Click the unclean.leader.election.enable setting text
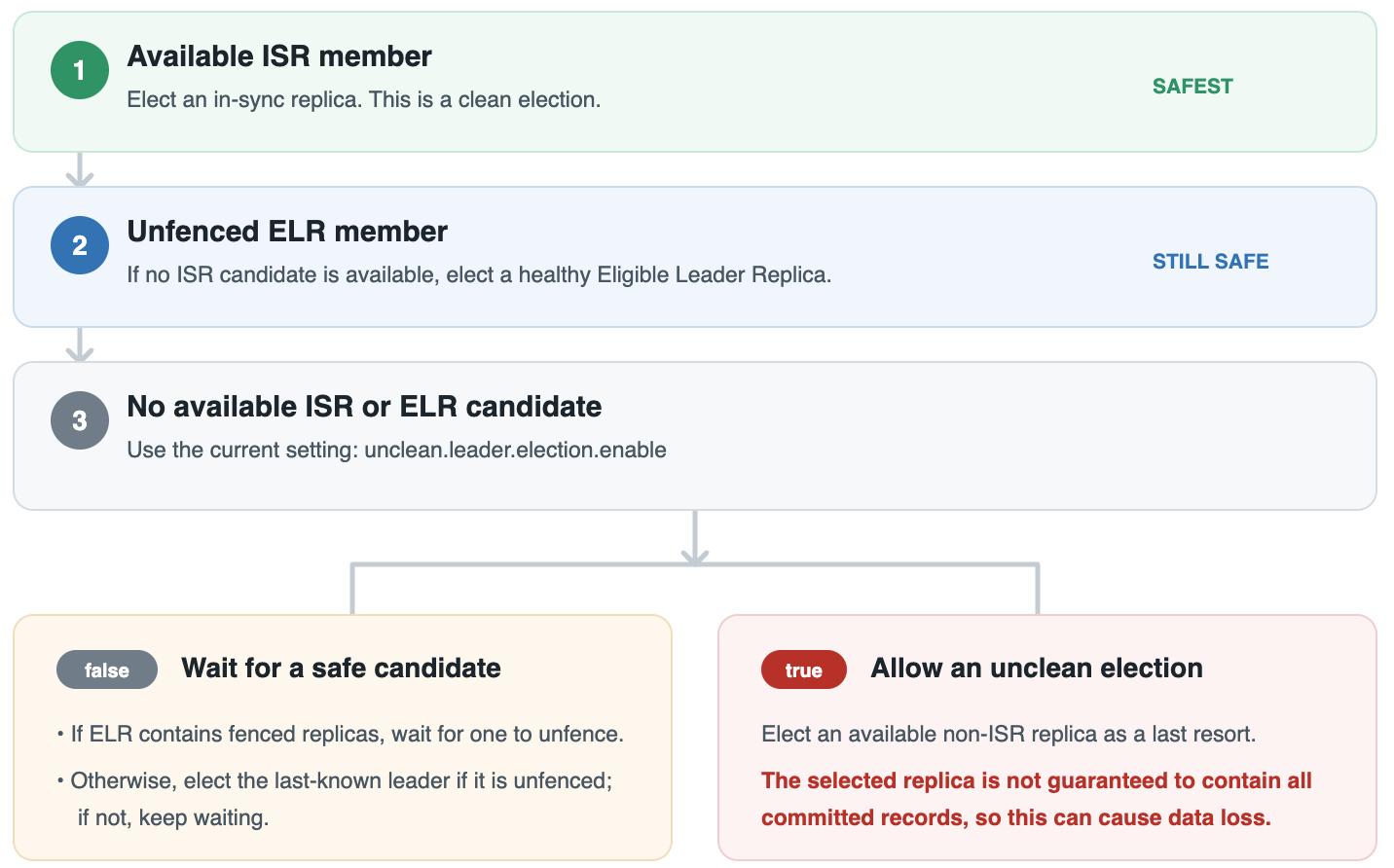Viewport: 1394px width, 868px height. [515, 450]
